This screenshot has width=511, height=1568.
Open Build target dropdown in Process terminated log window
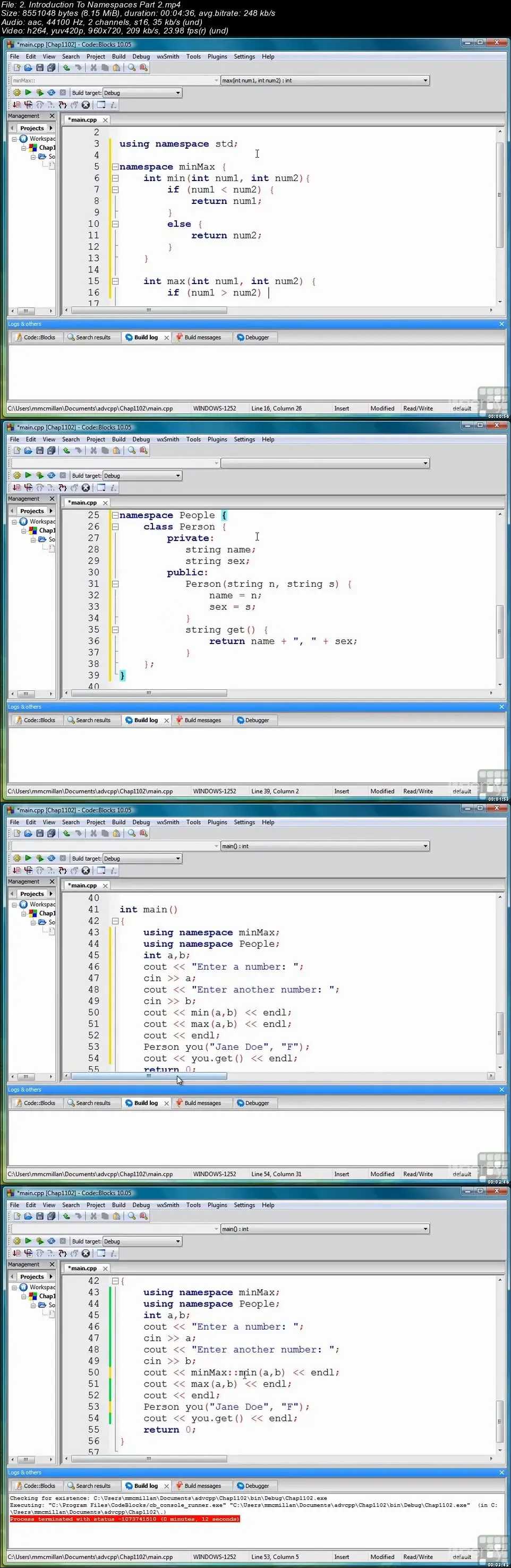[142, 1241]
